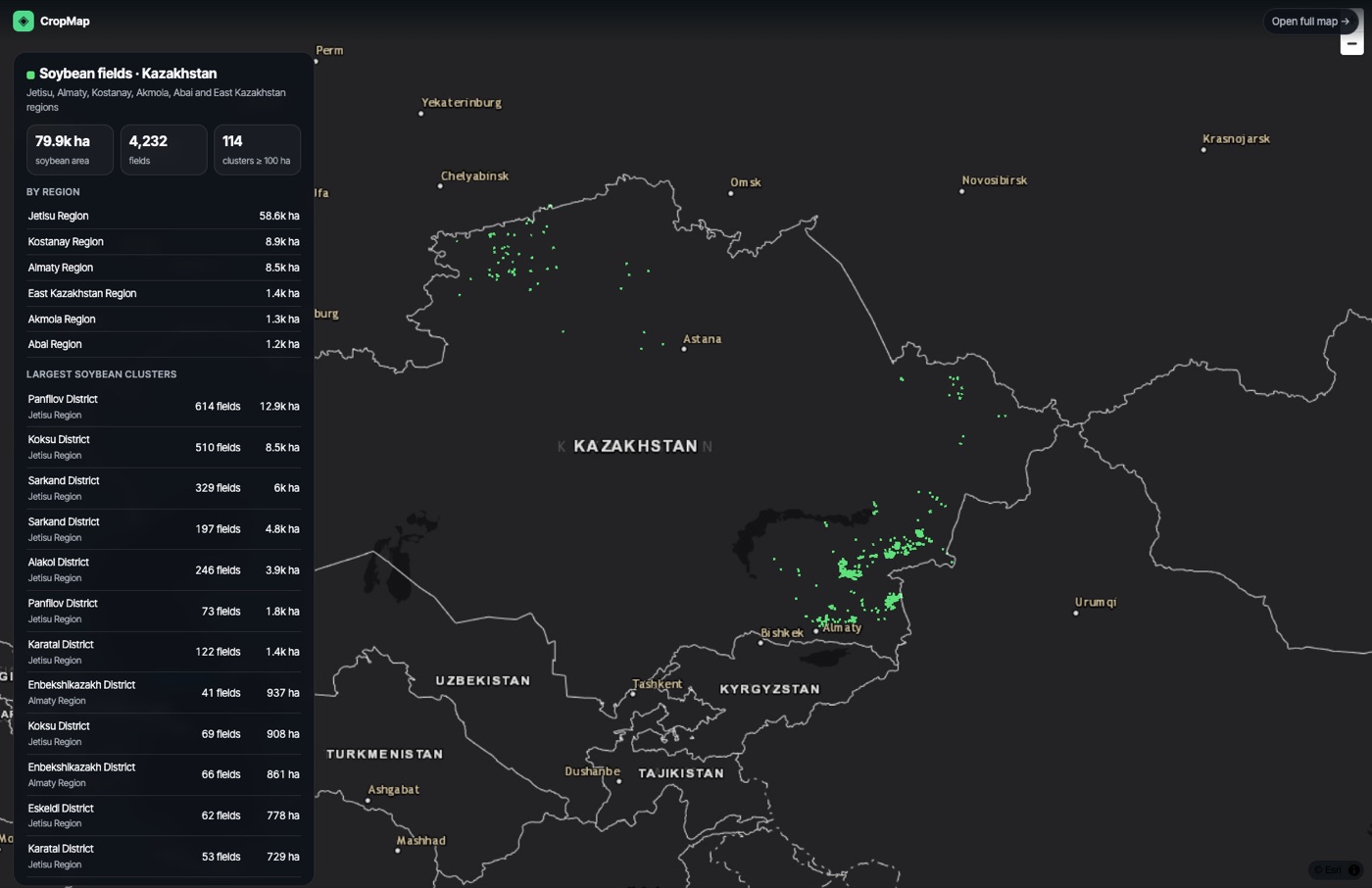The image size is (1372, 888).
Task: Select the Almaty Region 8.5k ha row
Action: click(x=164, y=268)
